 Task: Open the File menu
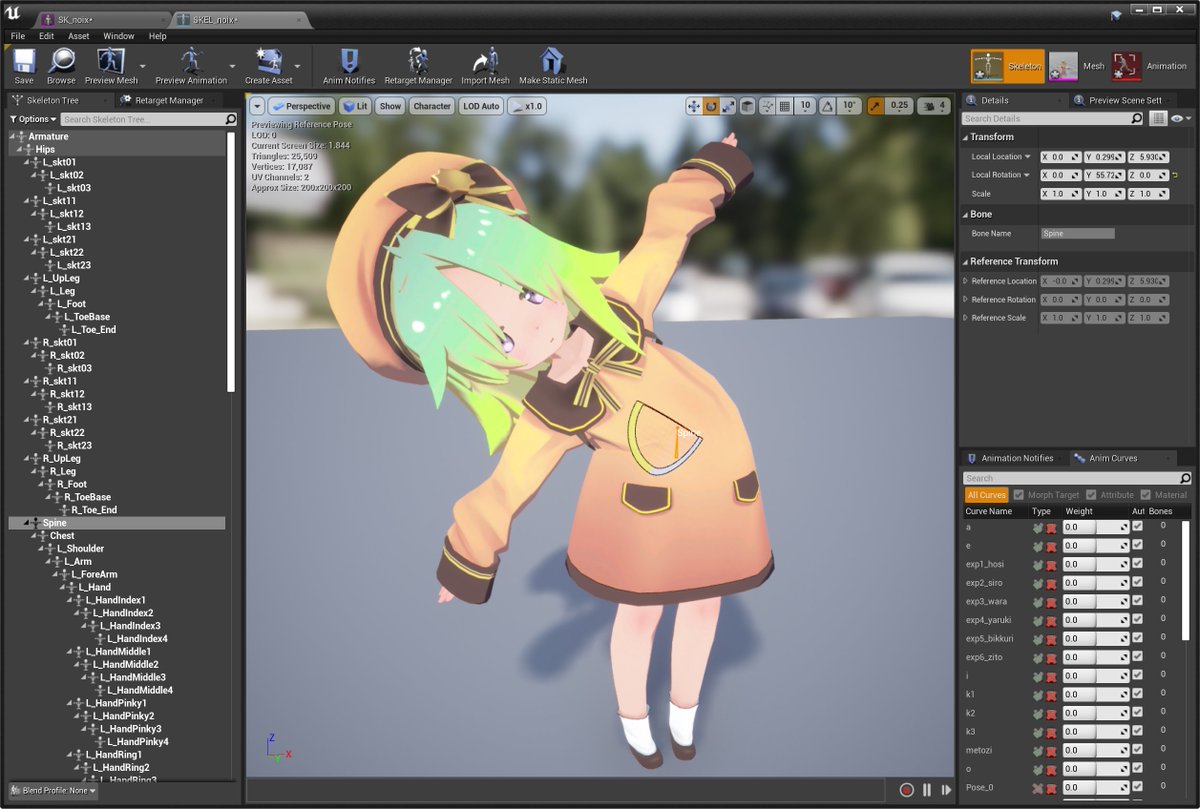[18, 36]
